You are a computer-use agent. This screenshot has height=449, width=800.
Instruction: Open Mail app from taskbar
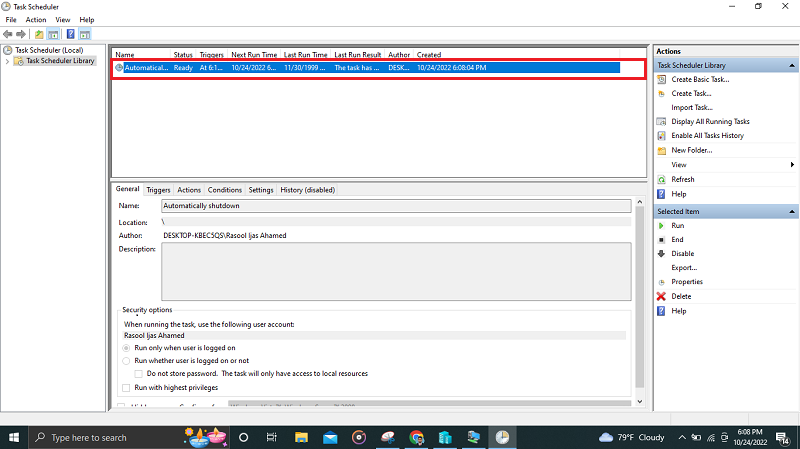point(330,437)
